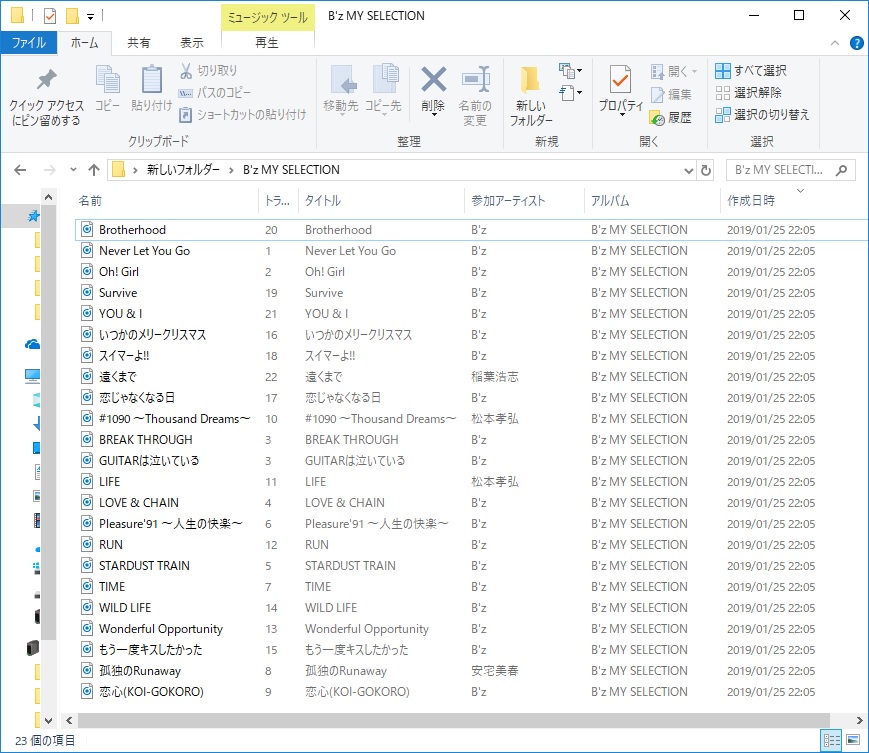Open the Easy access dropdown

pyautogui.click(x=570, y=93)
